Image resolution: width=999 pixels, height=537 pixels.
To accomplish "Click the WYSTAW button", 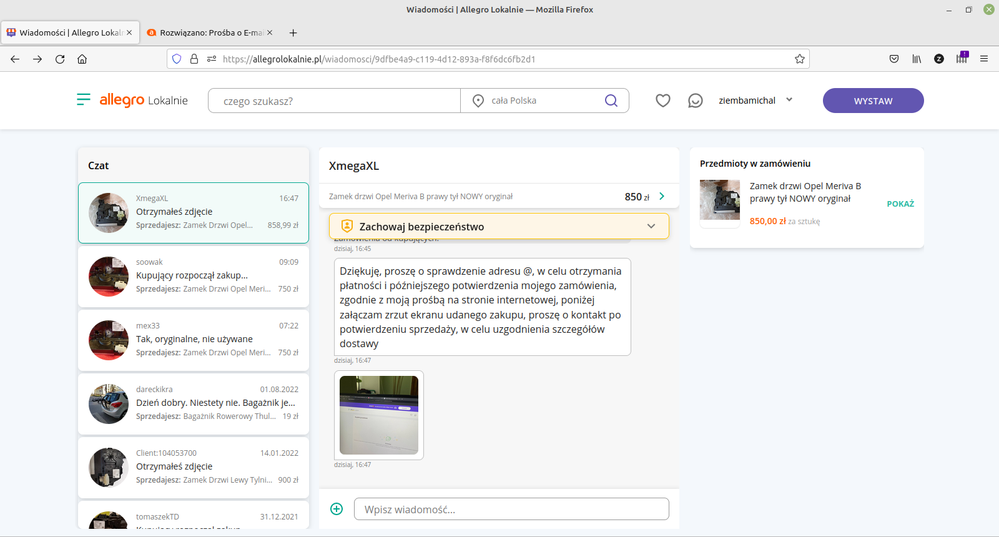I will (873, 101).
